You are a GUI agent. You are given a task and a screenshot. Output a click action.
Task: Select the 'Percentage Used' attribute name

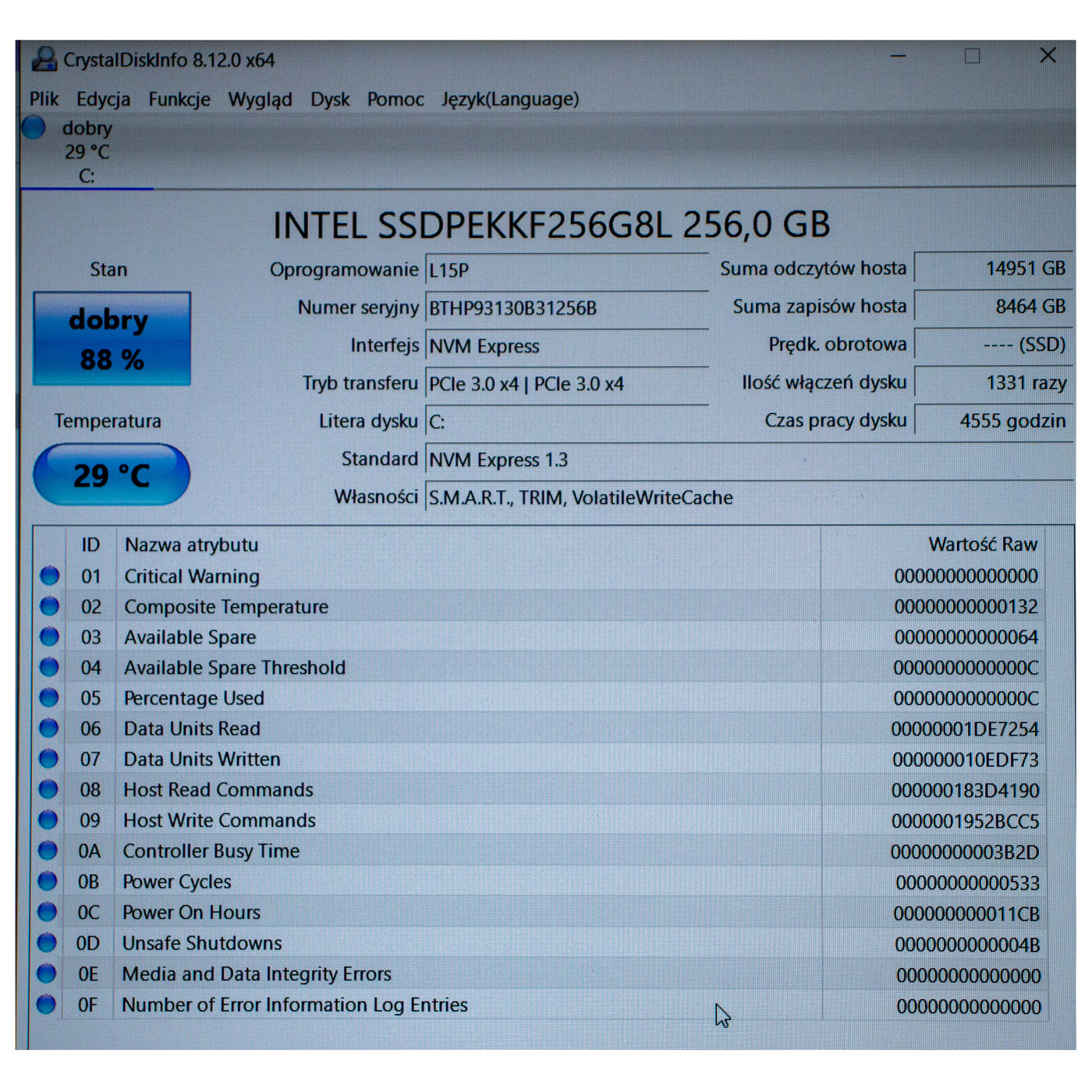point(193,698)
